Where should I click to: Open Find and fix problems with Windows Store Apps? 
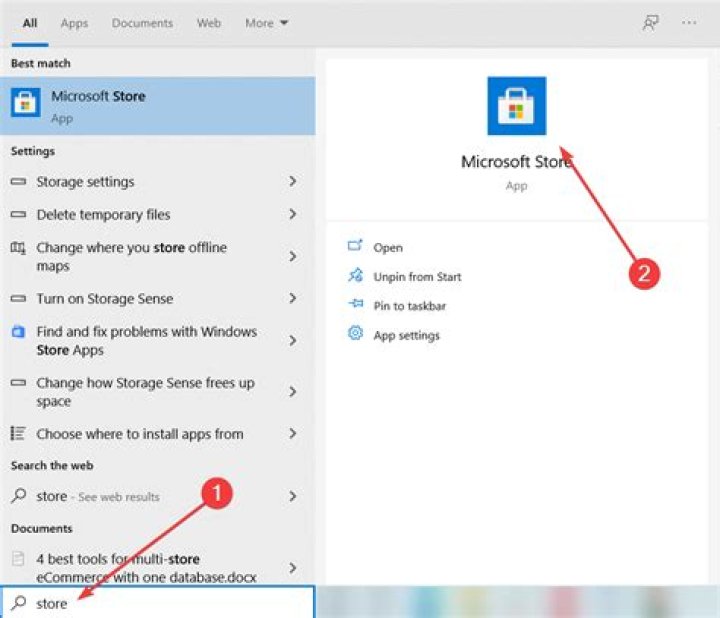click(158, 341)
